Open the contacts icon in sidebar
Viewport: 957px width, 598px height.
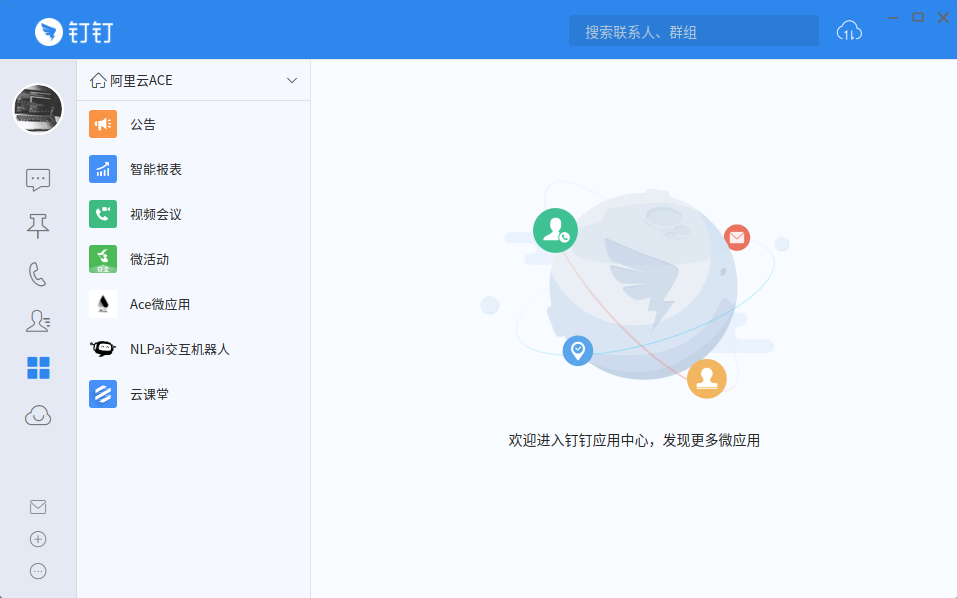coord(38,321)
